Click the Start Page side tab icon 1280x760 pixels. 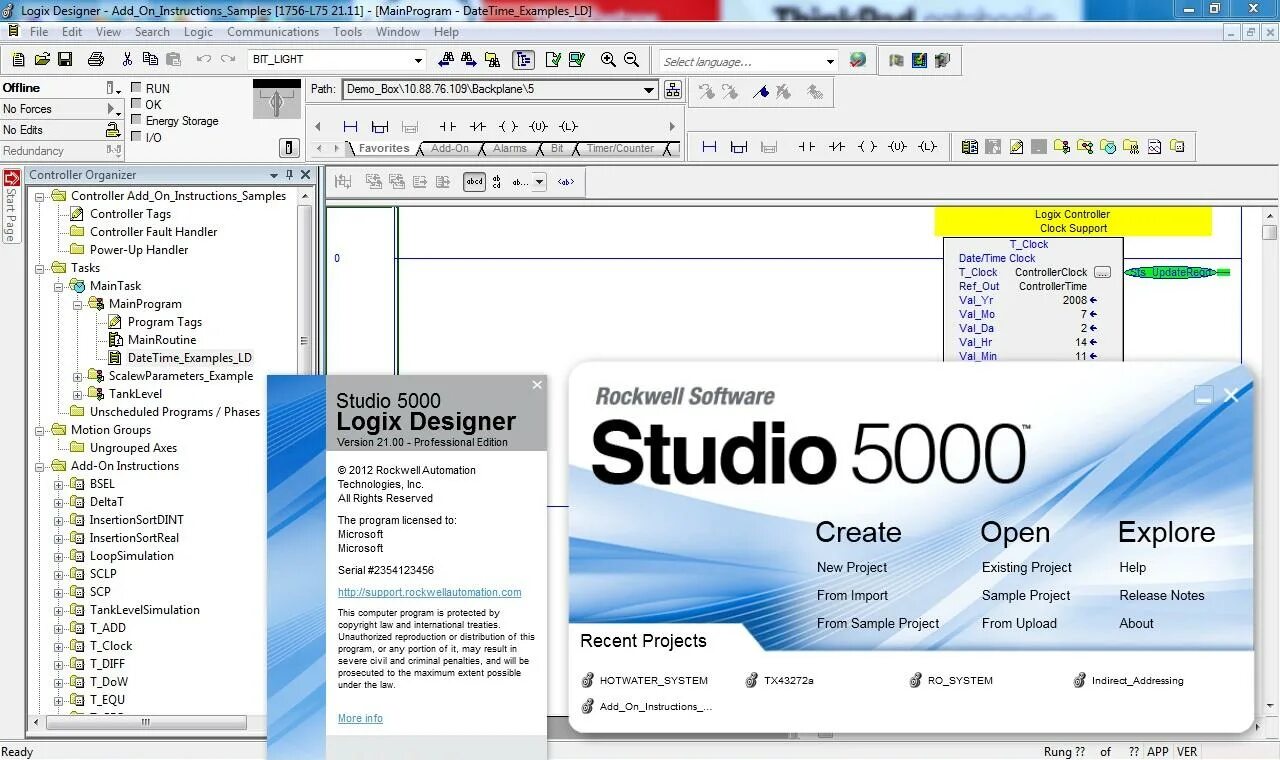(11, 179)
